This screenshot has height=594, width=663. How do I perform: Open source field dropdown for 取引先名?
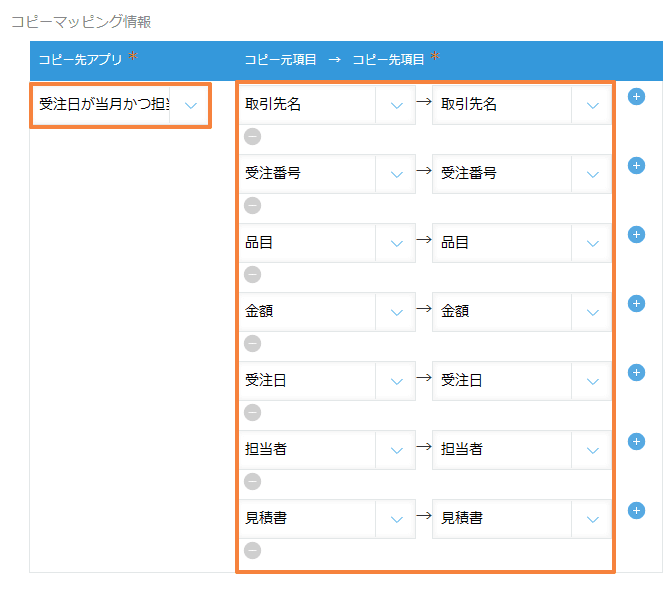point(327,105)
